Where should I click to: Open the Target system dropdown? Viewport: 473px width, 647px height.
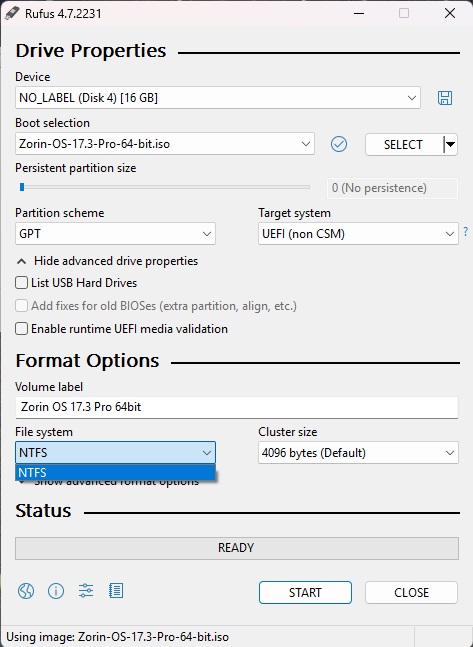tap(358, 234)
